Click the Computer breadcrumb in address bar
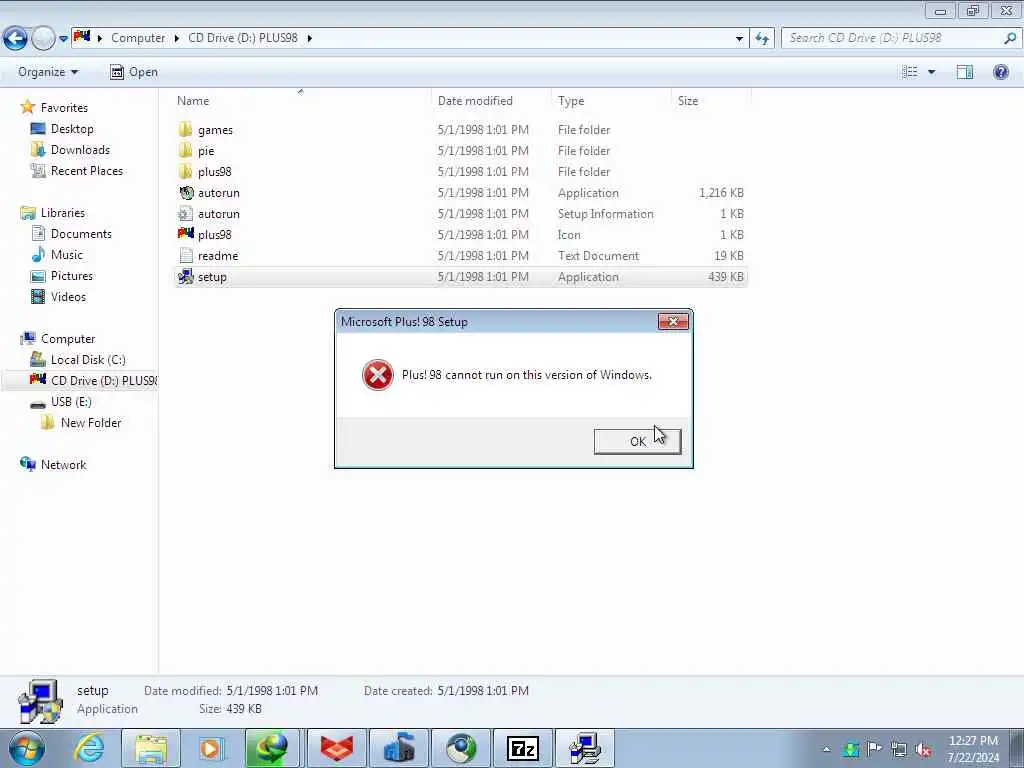Image resolution: width=1024 pixels, height=768 pixels. (x=138, y=38)
